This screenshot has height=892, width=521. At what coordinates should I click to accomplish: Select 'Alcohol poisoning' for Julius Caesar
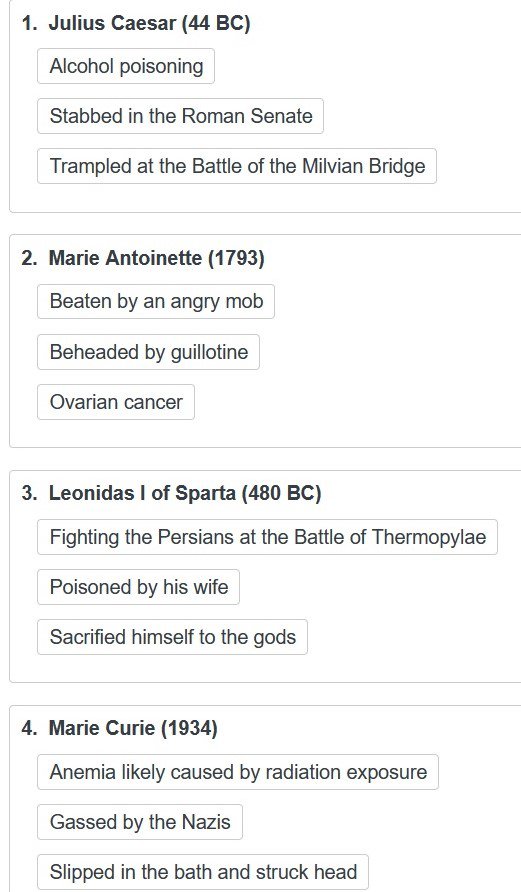point(126,66)
